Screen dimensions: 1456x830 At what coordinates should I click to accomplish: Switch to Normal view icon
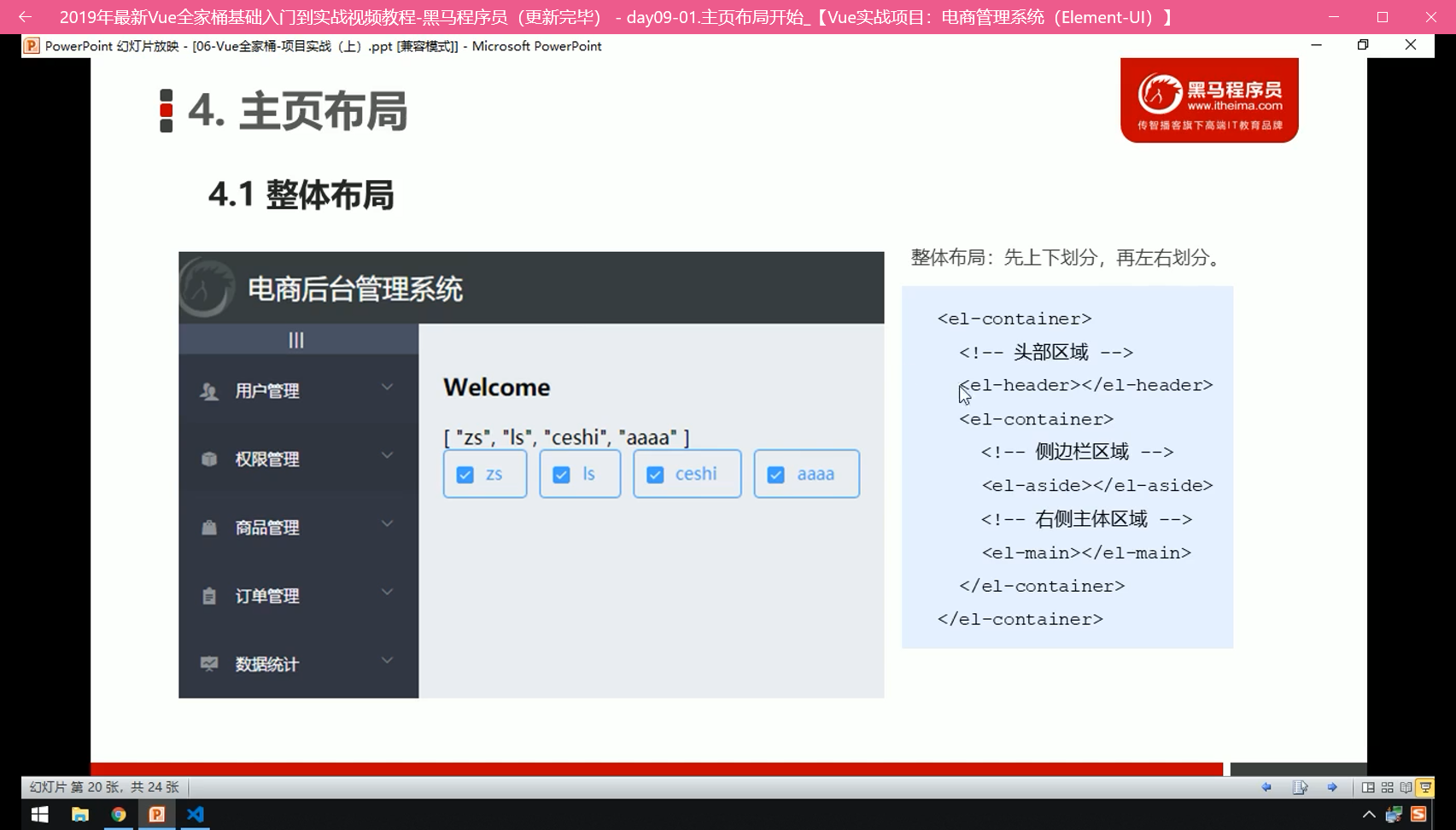click(x=1368, y=787)
